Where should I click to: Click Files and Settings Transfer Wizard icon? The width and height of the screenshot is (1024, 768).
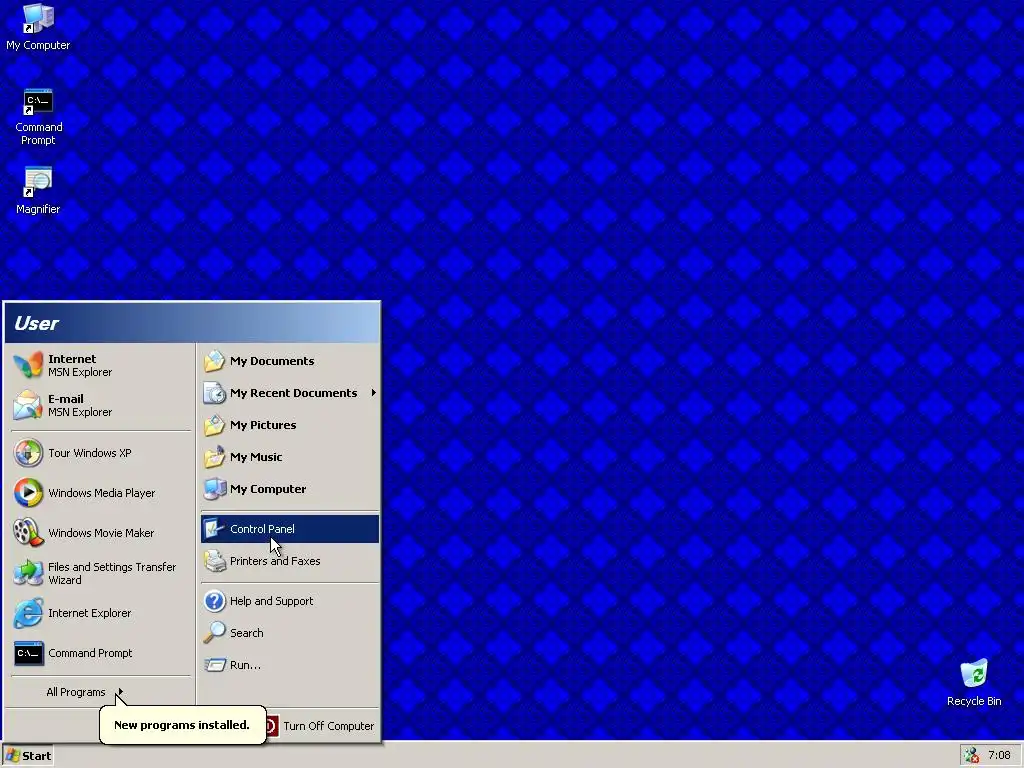point(28,573)
